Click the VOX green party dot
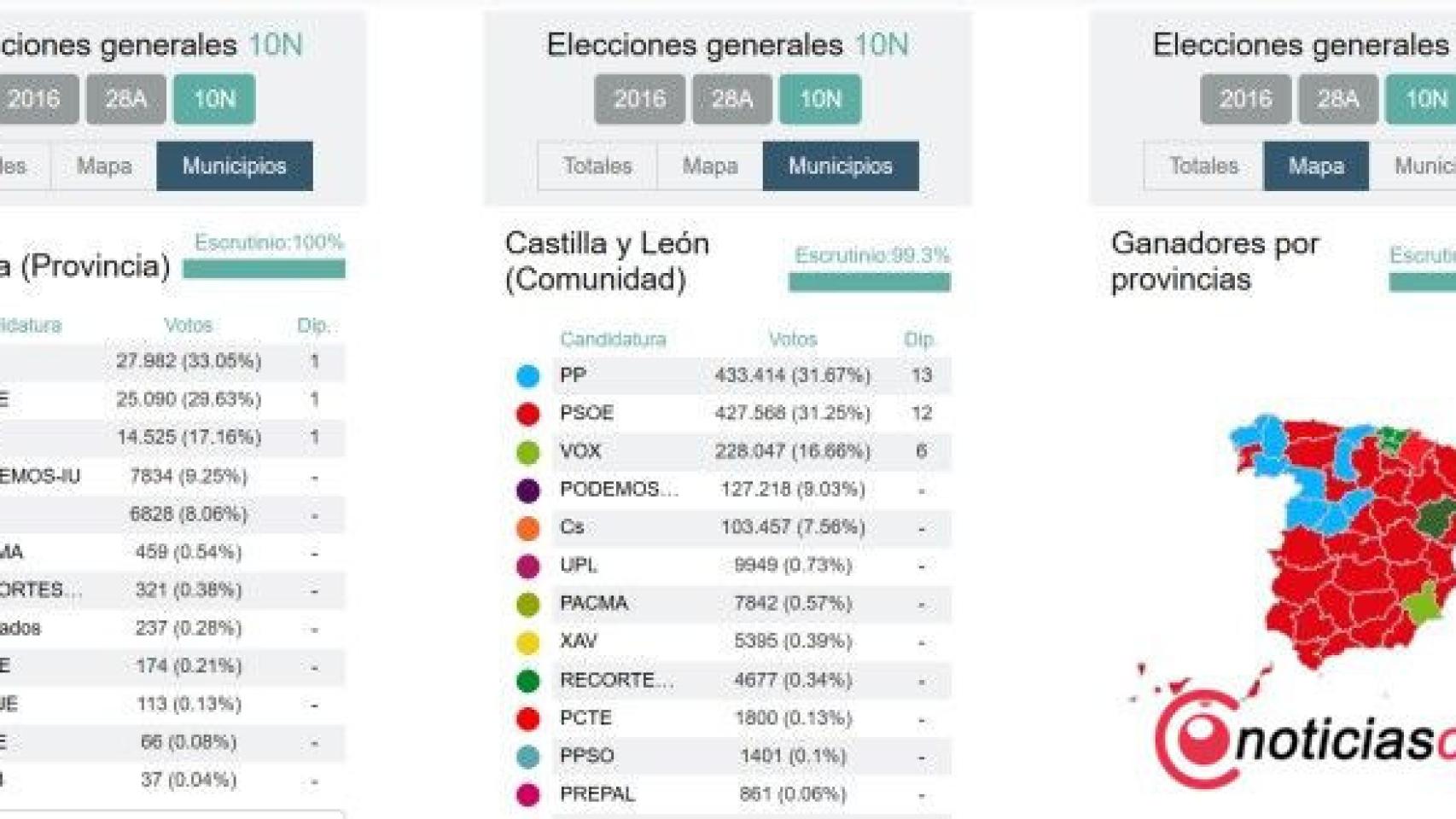This screenshot has width=1456, height=819. pos(528,452)
